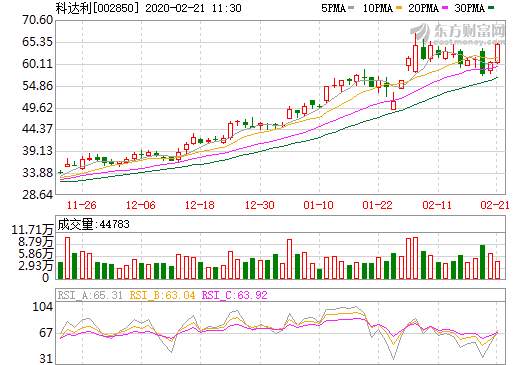Viewport: 520px width, 365px height.
Task: Click the volume axis value 5.86万
Action: 36,254
